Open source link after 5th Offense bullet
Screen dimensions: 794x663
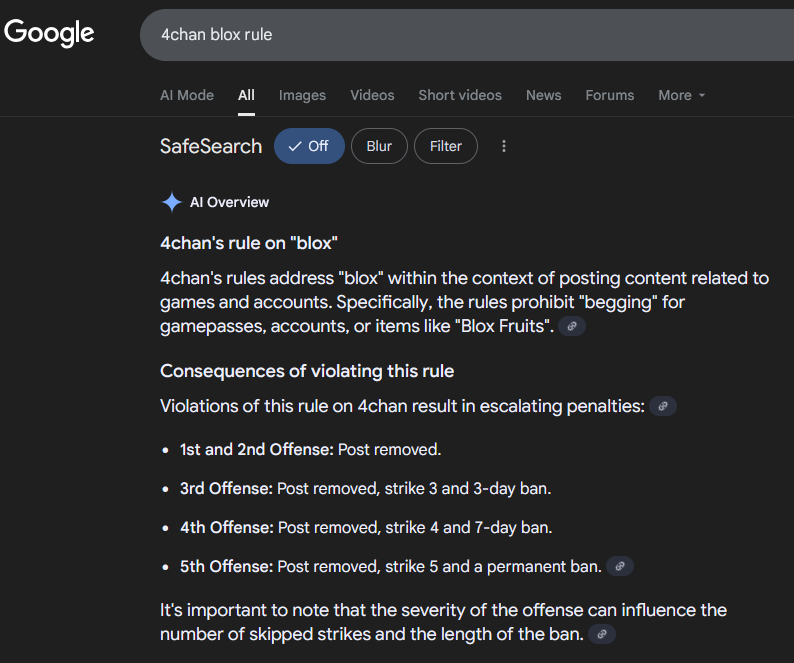(x=620, y=566)
